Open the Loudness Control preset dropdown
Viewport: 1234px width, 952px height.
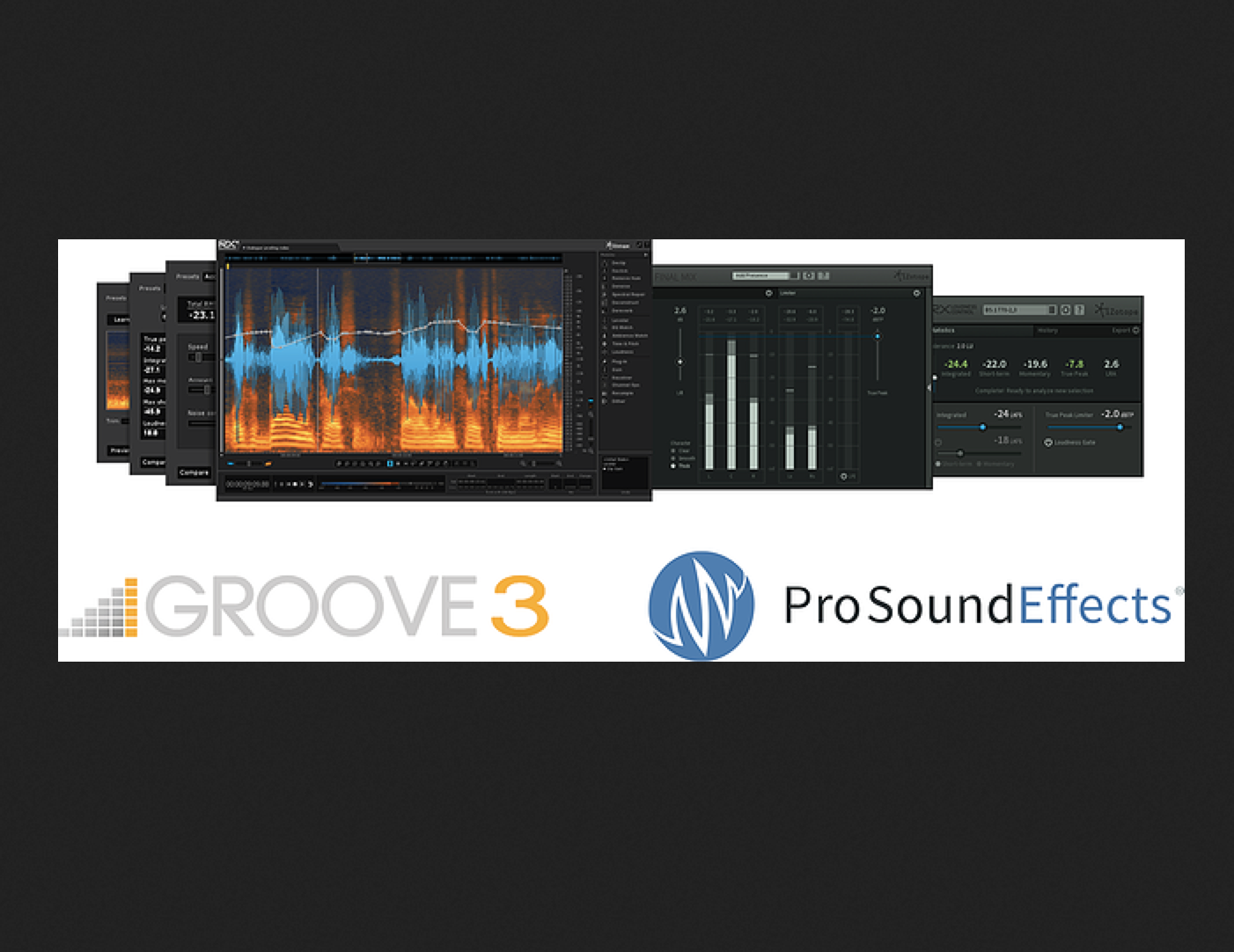(x=1020, y=310)
